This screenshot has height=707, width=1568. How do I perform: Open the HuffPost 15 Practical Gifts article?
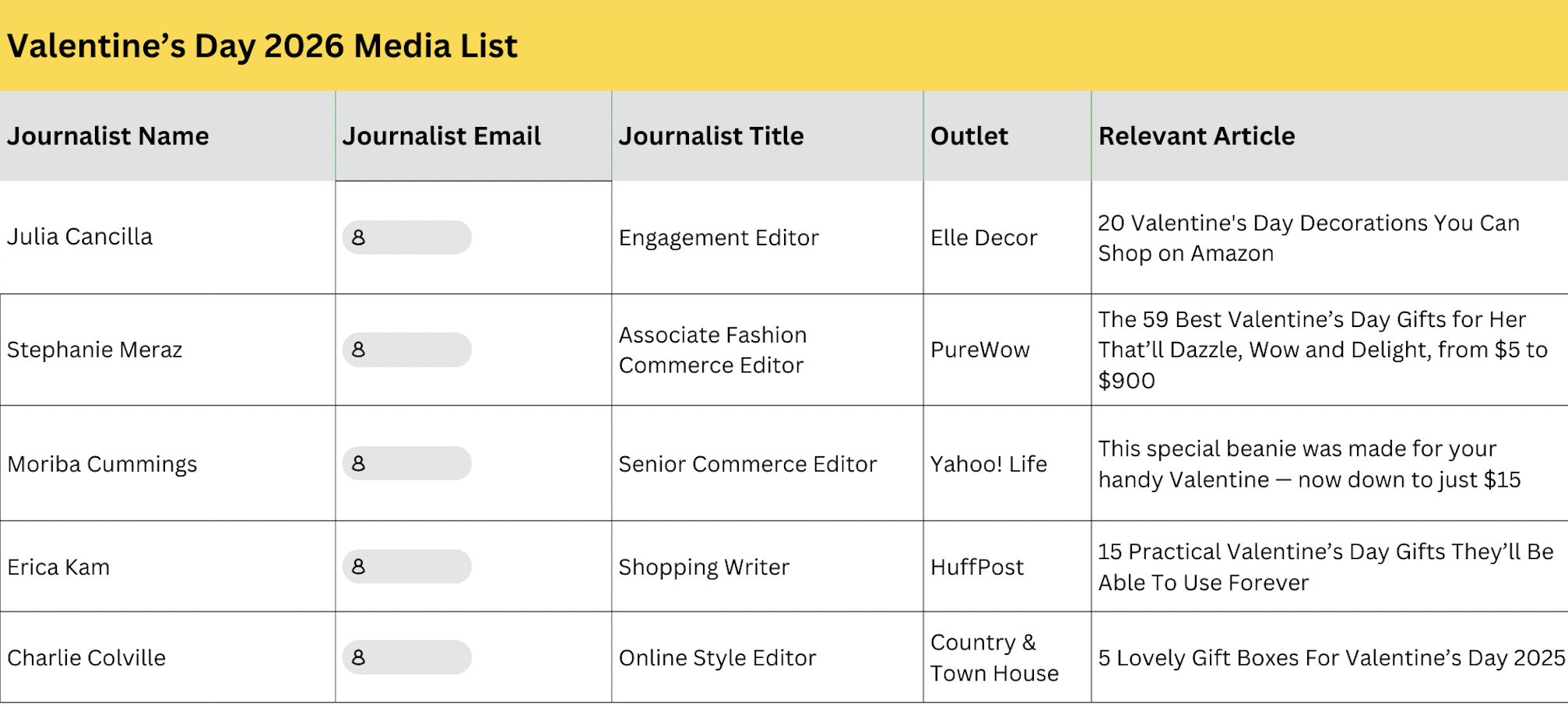1325,567
